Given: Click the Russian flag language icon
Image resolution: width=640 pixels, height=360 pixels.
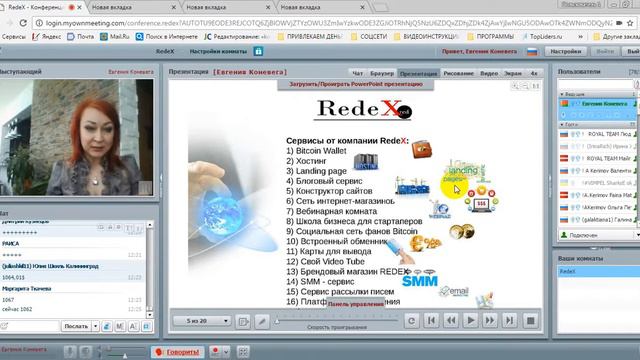Looking at the screenshot, I should pyautogui.click(x=532, y=52).
